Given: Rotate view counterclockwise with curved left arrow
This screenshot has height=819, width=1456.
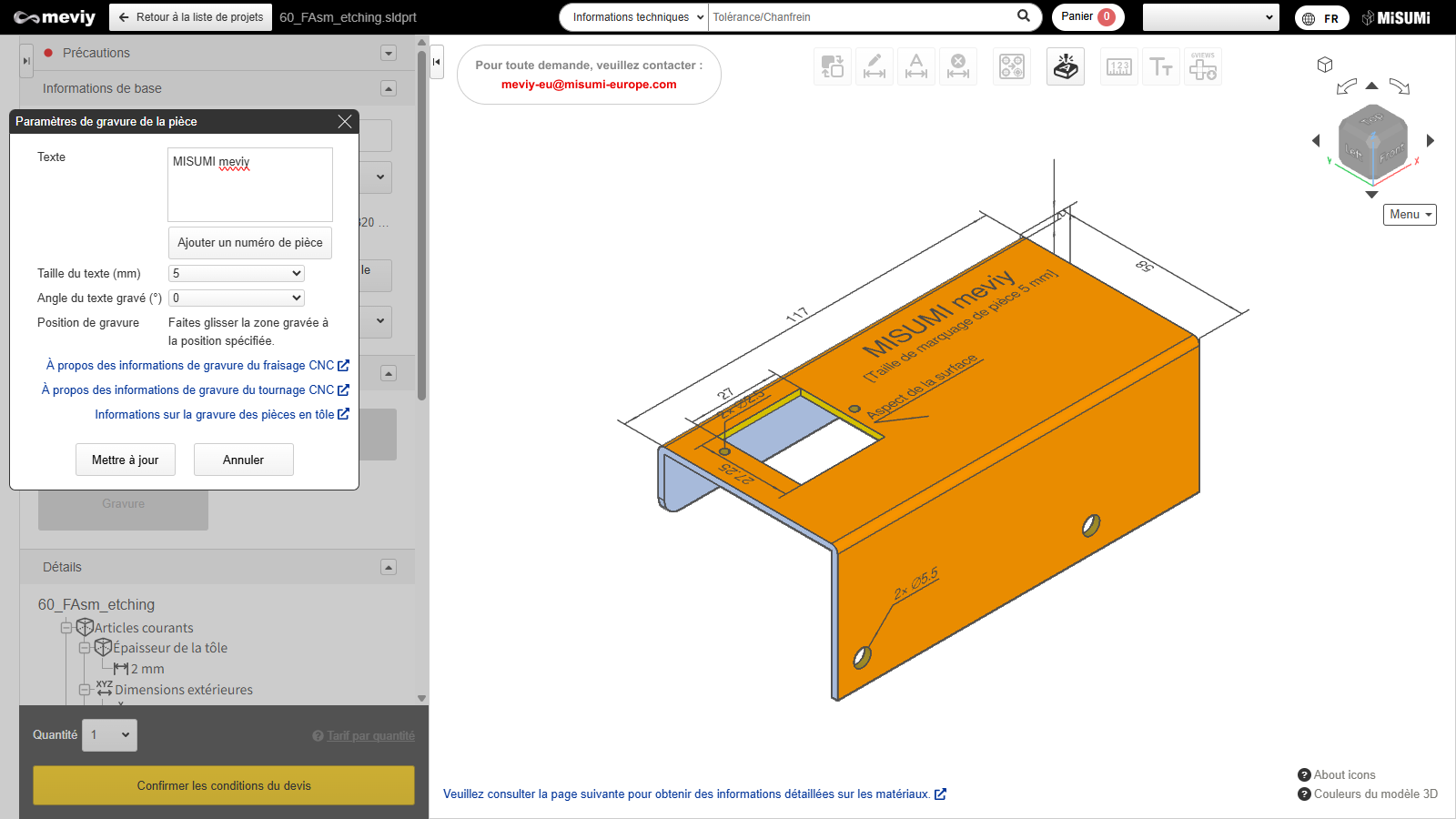Looking at the screenshot, I should click(1346, 86).
